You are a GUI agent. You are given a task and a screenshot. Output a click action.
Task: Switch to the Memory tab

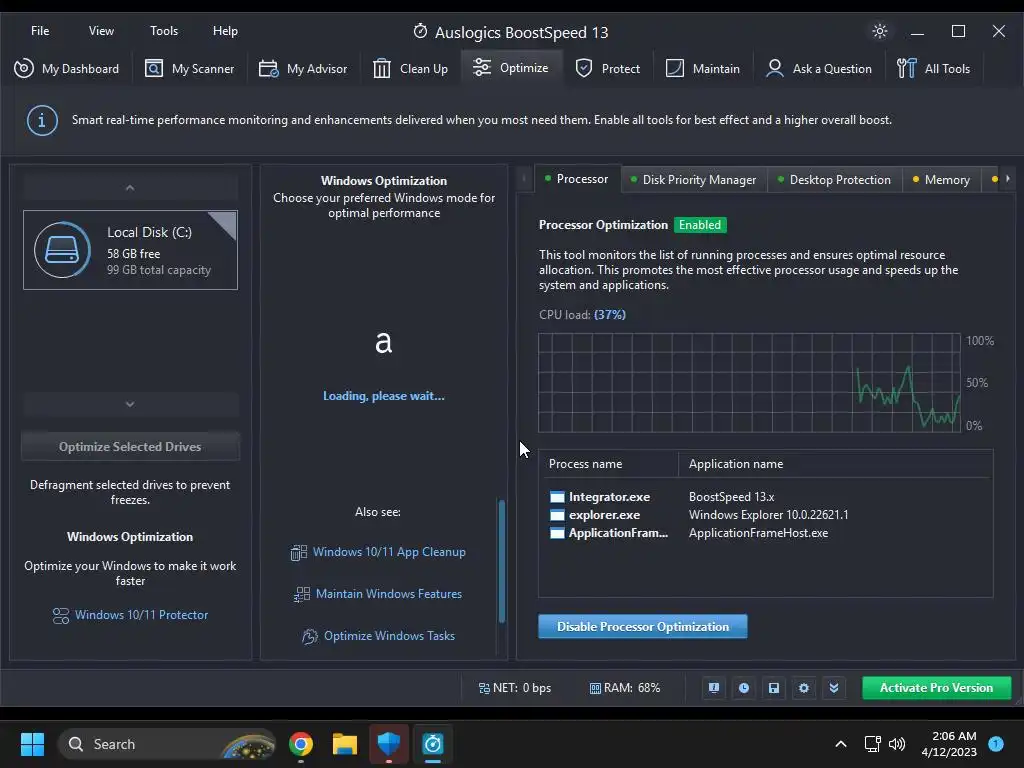pyautogui.click(x=941, y=180)
